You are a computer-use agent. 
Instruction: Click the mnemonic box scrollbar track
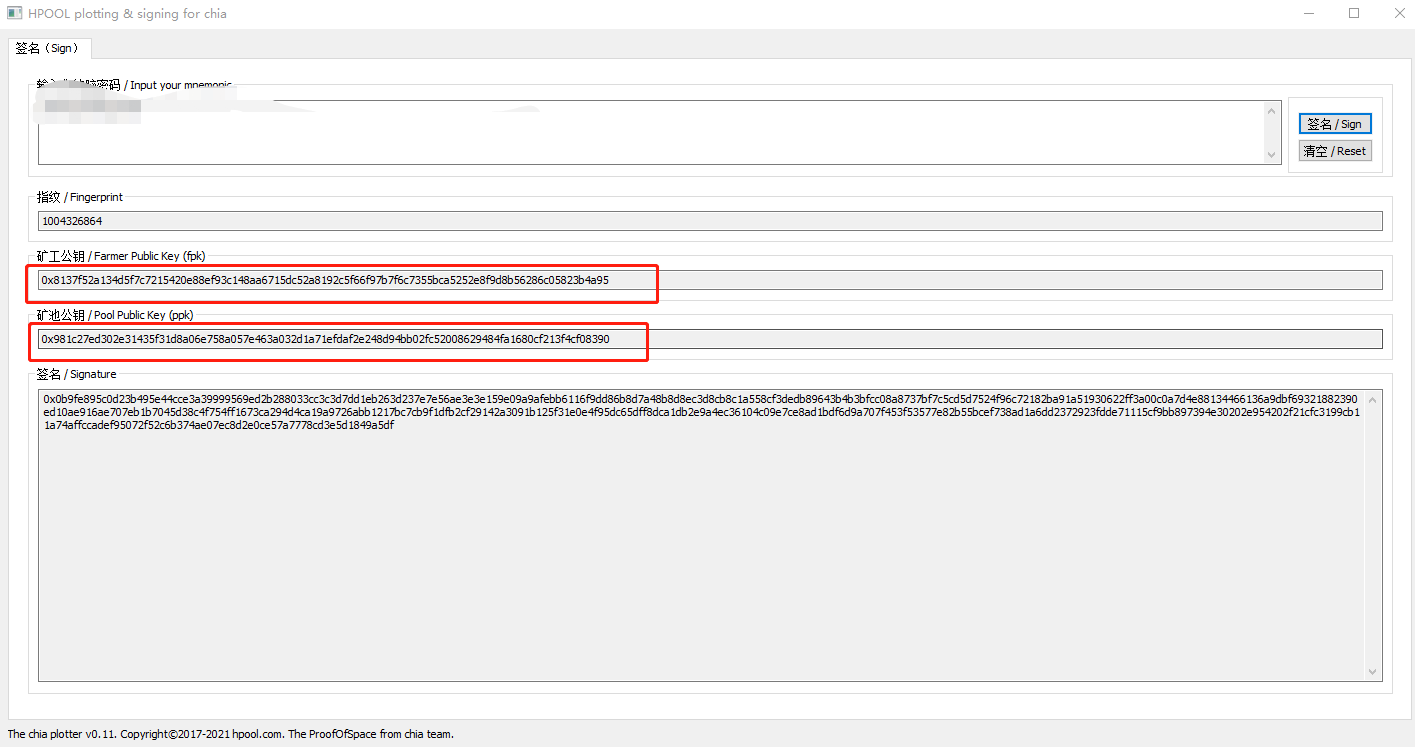click(x=1272, y=132)
